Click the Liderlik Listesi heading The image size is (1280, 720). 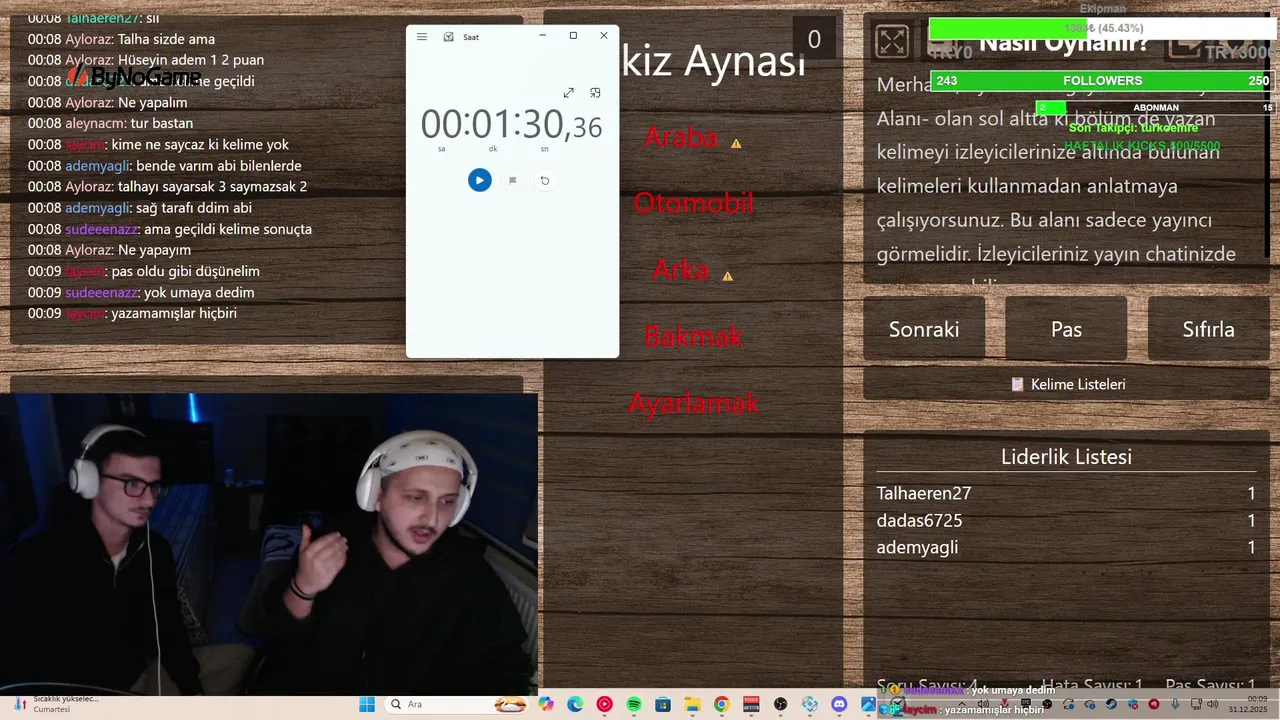(x=1066, y=457)
